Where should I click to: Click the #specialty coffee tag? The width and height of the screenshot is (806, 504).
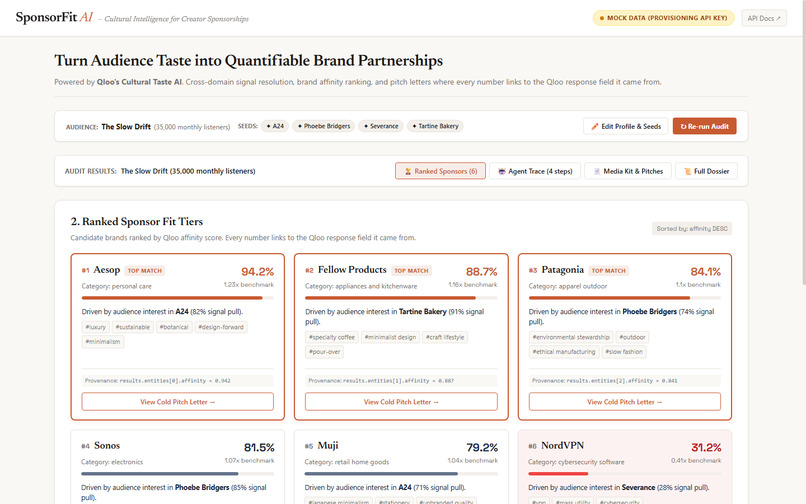pos(332,337)
